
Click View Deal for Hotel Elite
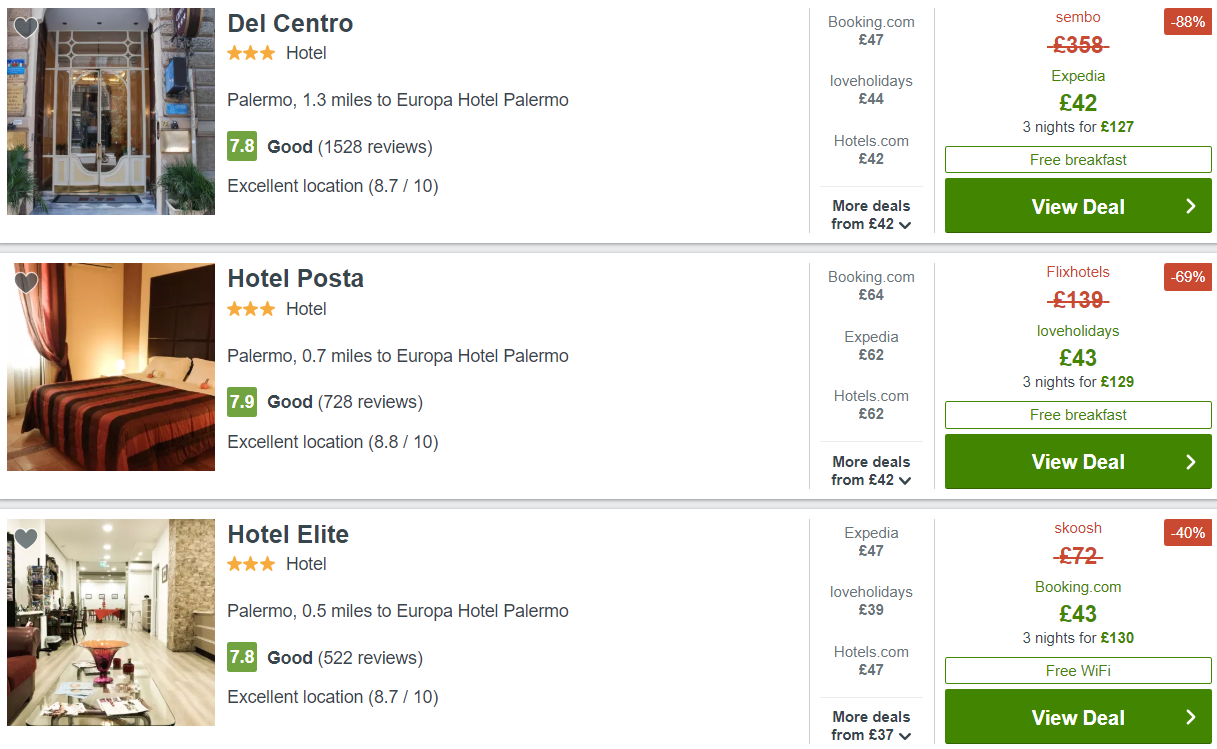click(x=1077, y=718)
